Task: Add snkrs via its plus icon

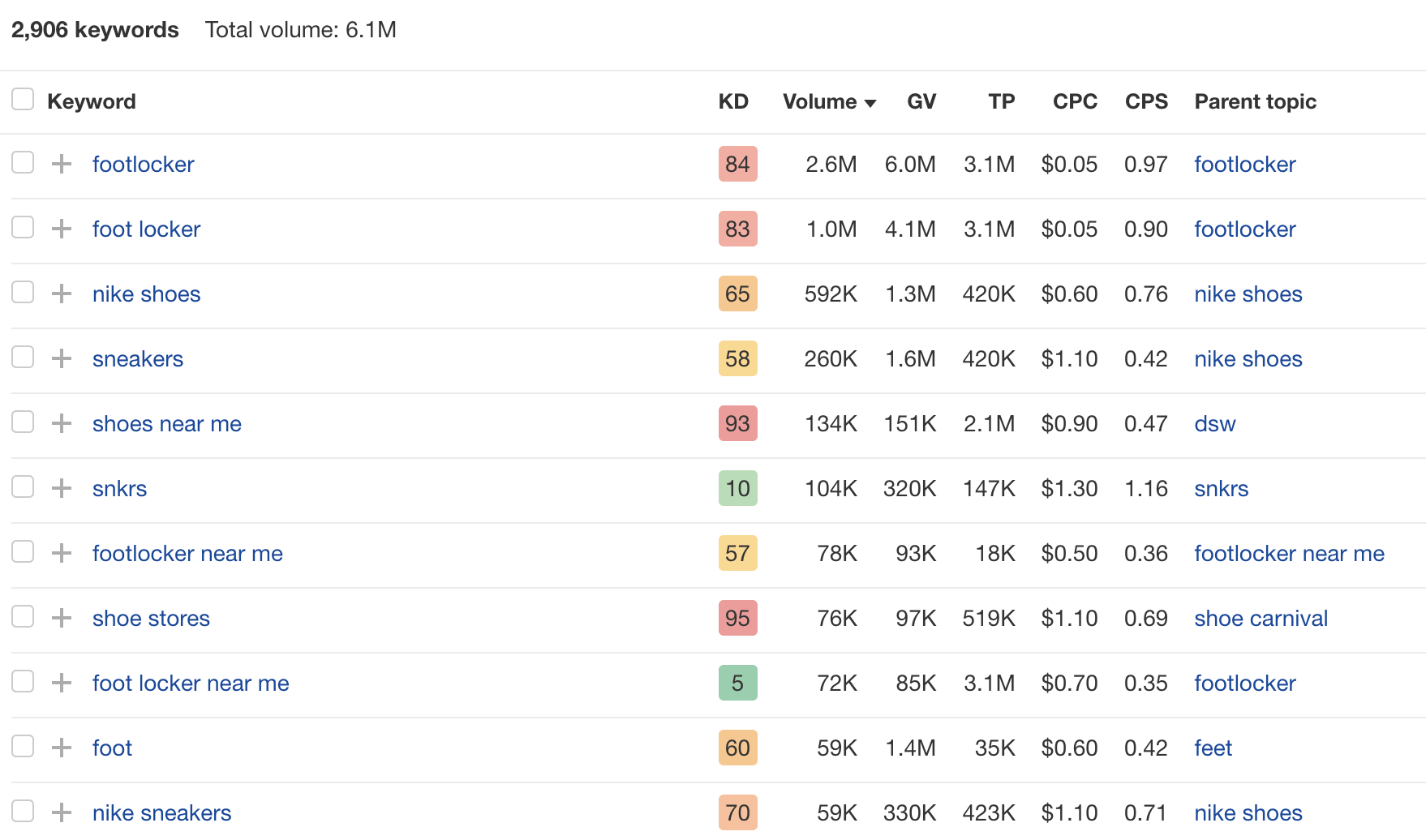Action: point(60,488)
